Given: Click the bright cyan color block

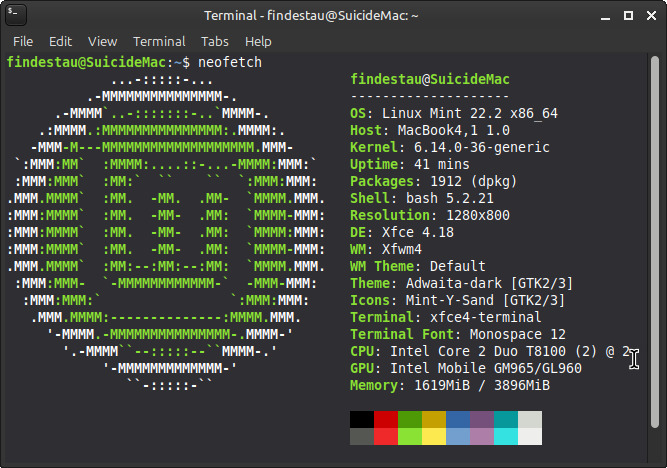Looking at the screenshot, I should pos(506,436).
